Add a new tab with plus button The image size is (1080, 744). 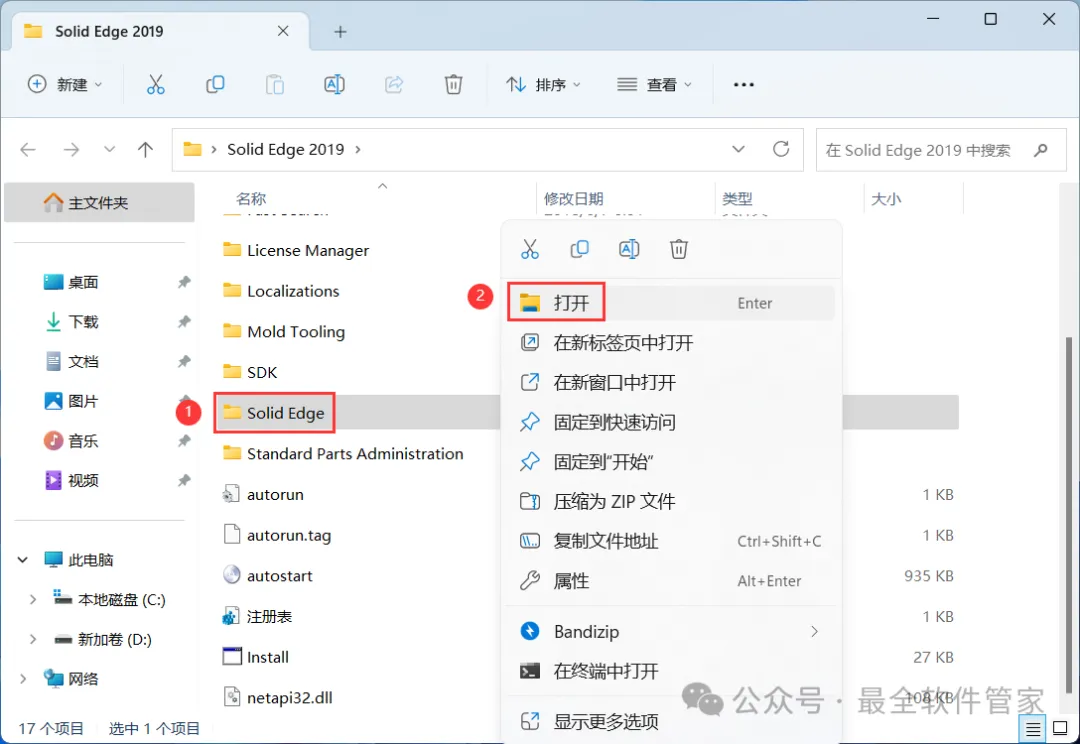pos(340,32)
